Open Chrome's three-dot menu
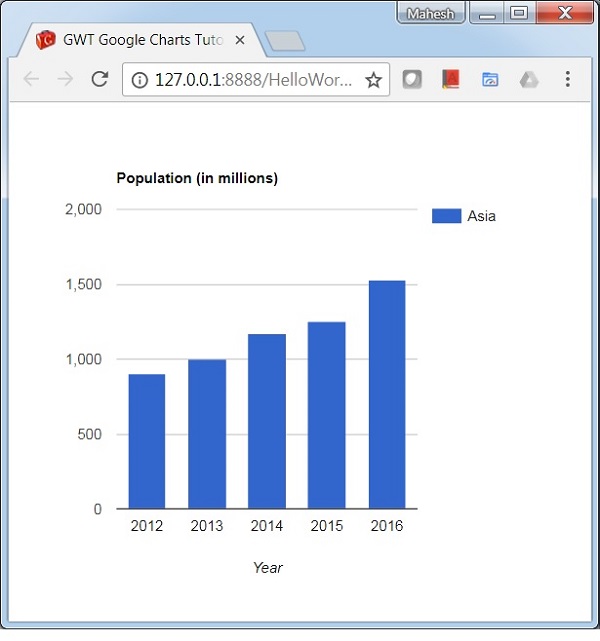The height and width of the screenshot is (641, 600). (x=567, y=80)
